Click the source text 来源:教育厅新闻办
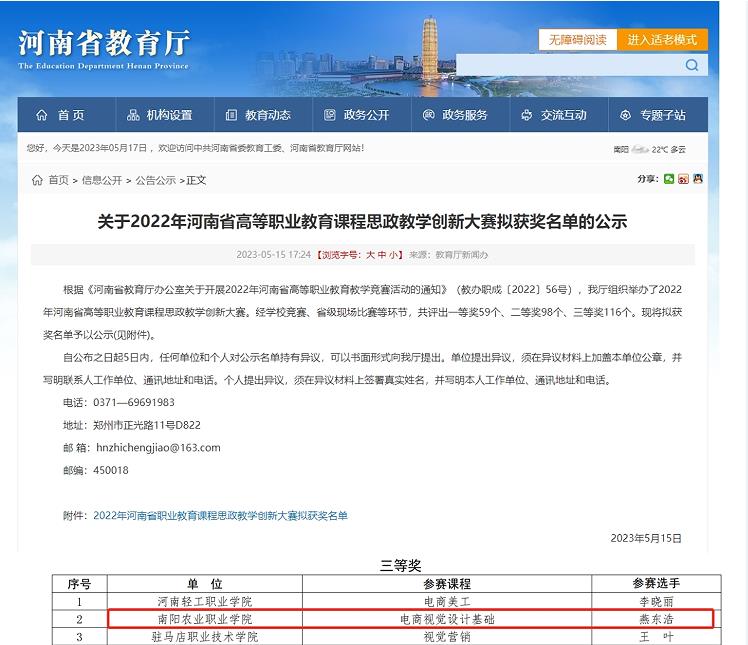748x645 pixels. click(x=448, y=255)
